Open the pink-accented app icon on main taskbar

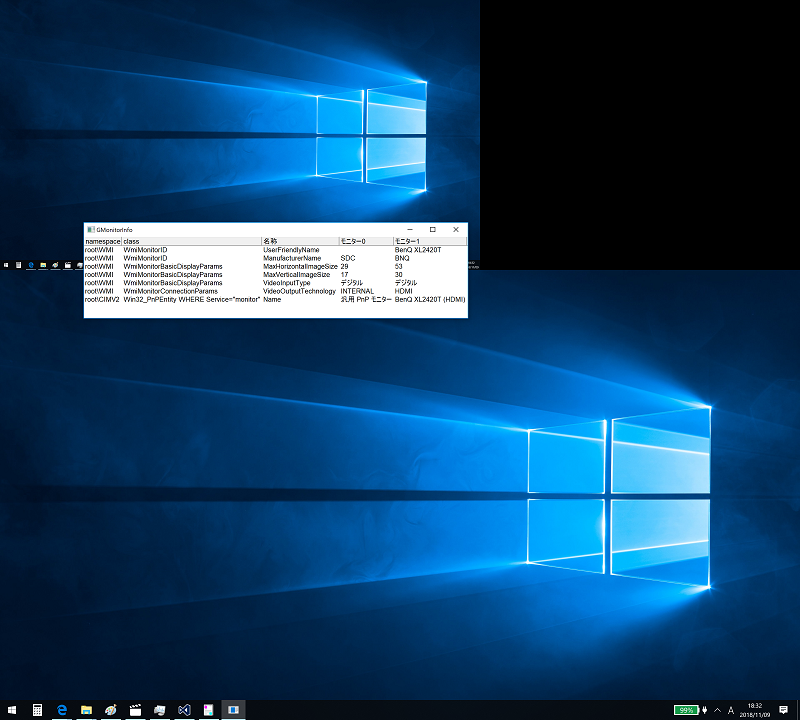point(209,710)
